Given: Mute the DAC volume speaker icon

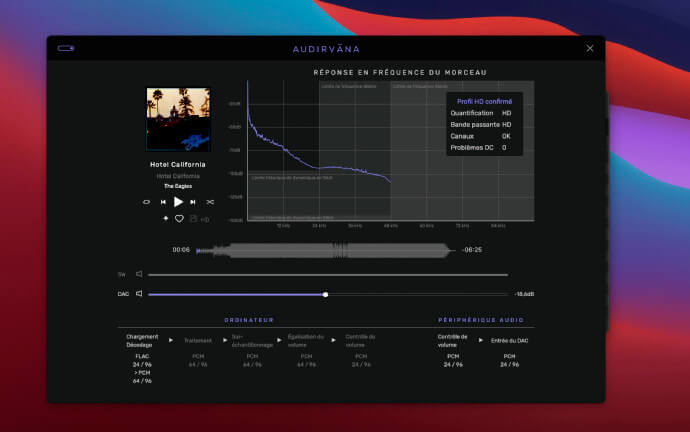Looking at the screenshot, I should (x=139, y=293).
